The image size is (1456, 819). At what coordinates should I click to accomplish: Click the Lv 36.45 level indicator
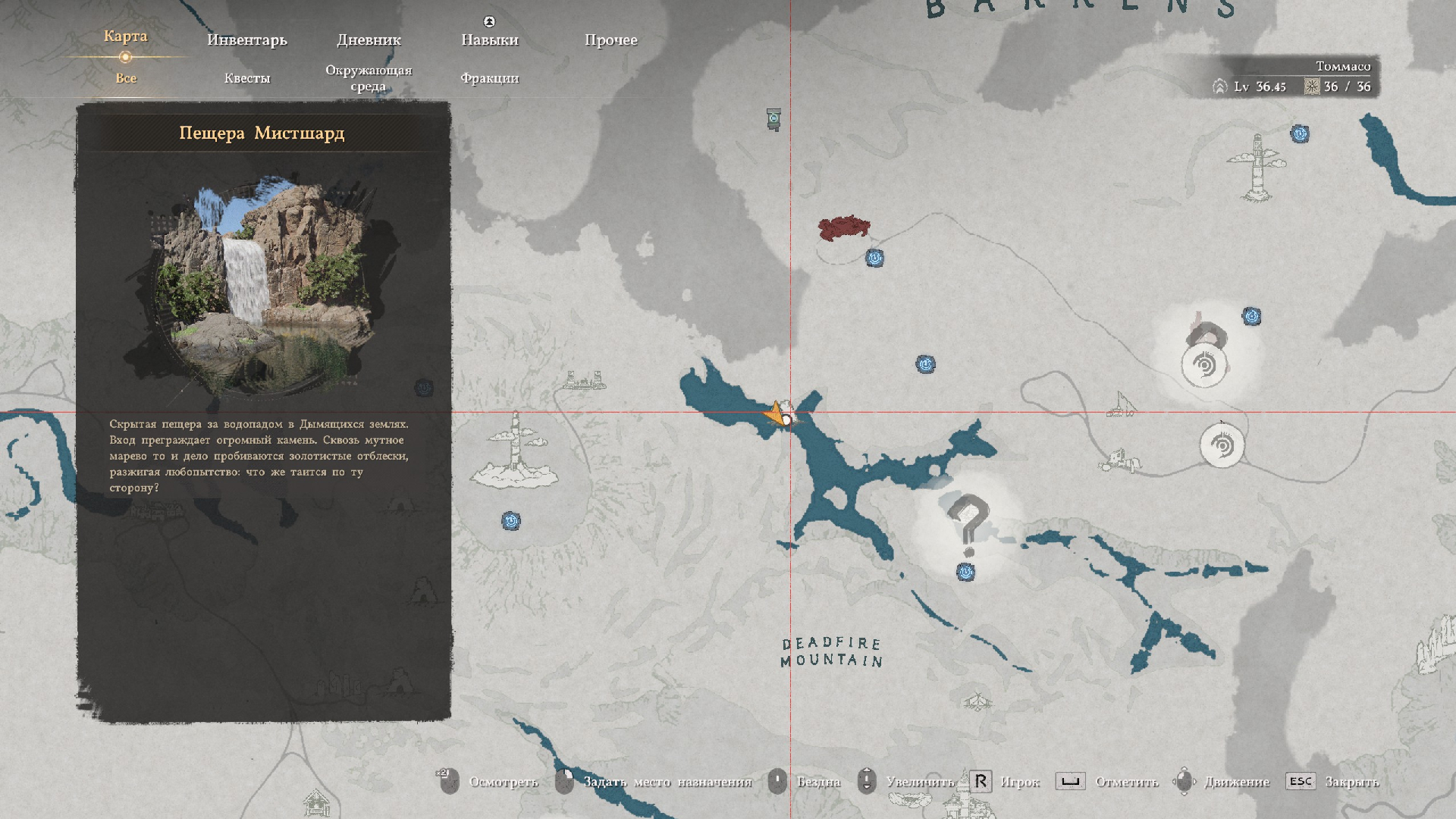coord(1249,86)
